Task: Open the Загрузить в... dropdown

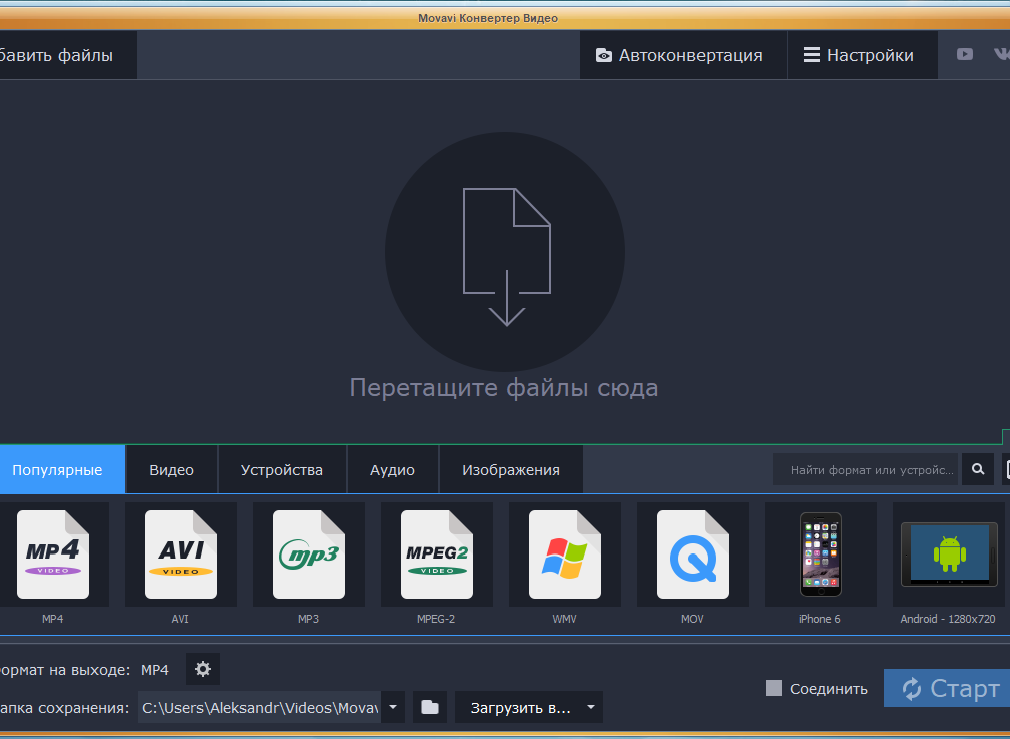Action: point(529,707)
